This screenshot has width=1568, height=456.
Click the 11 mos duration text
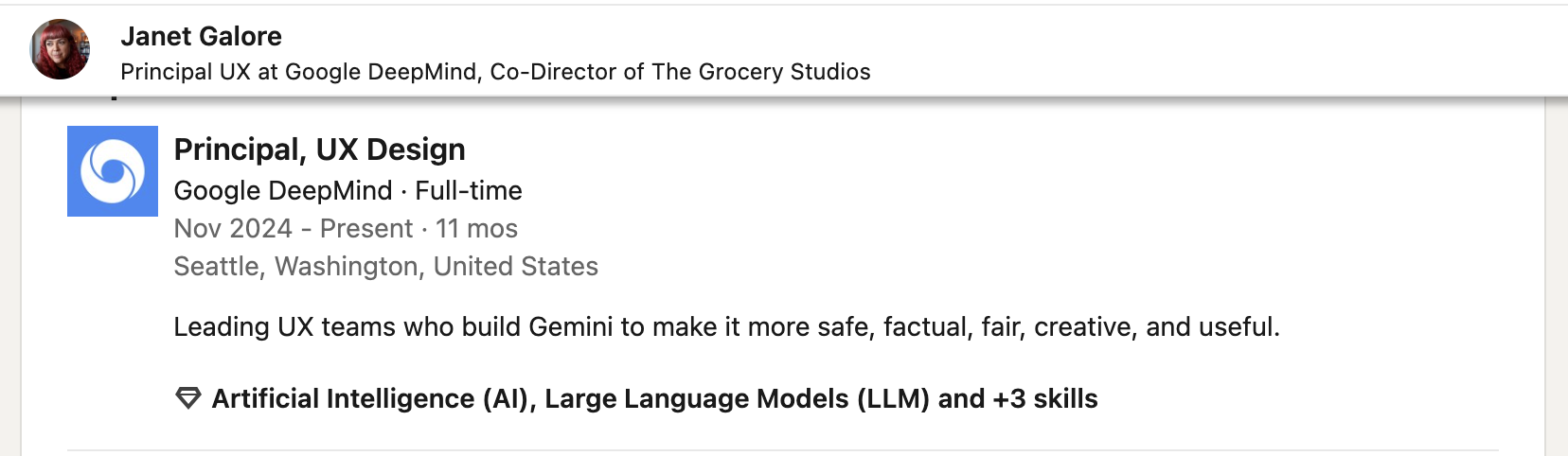(x=476, y=228)
